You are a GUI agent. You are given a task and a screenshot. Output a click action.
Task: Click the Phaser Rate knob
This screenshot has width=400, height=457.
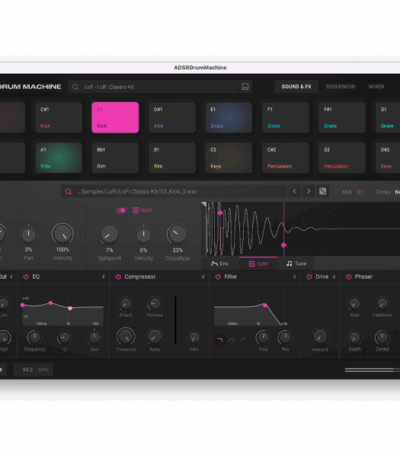(354, 304)
